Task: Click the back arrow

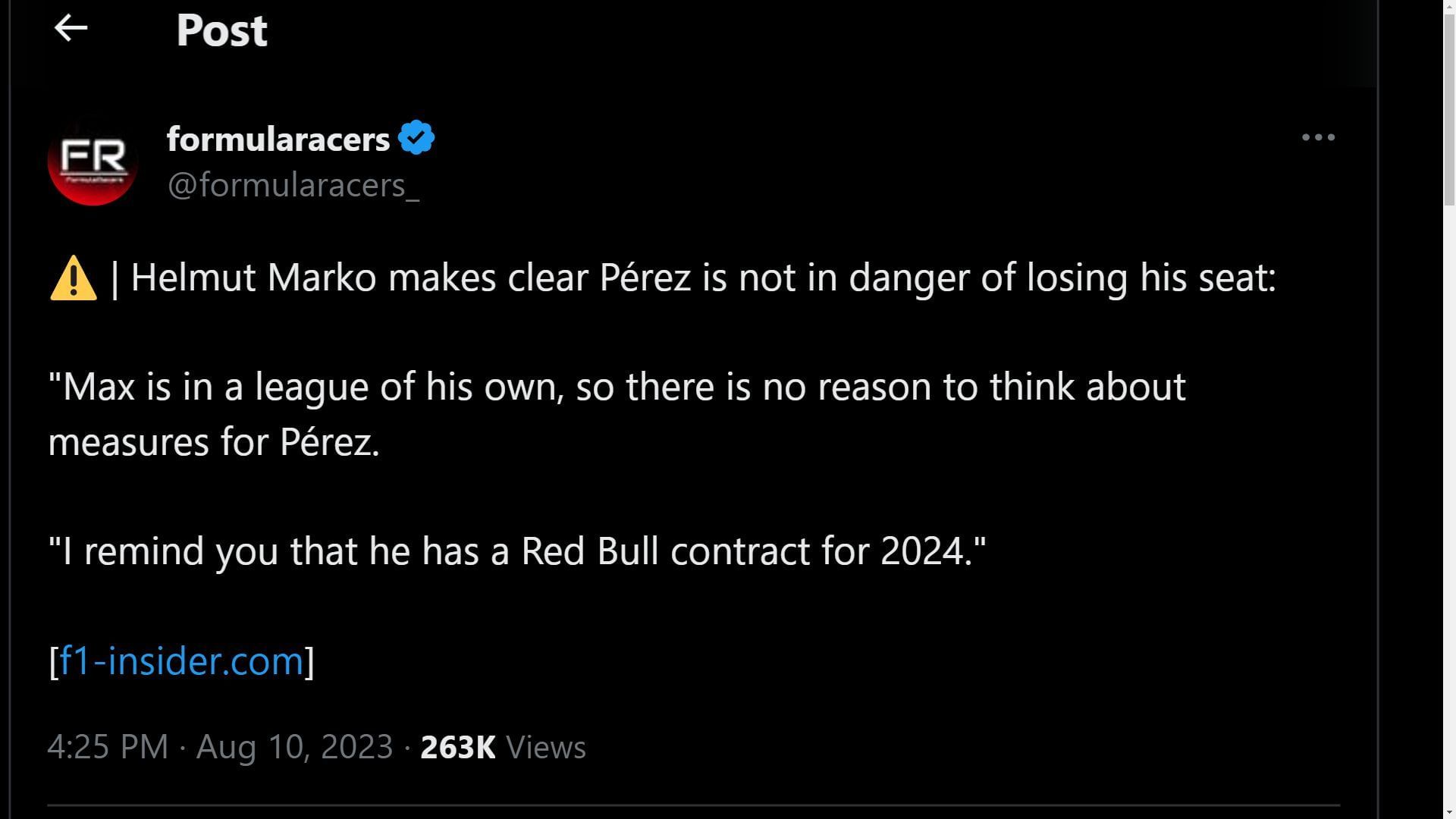Action: pos(71,29)
